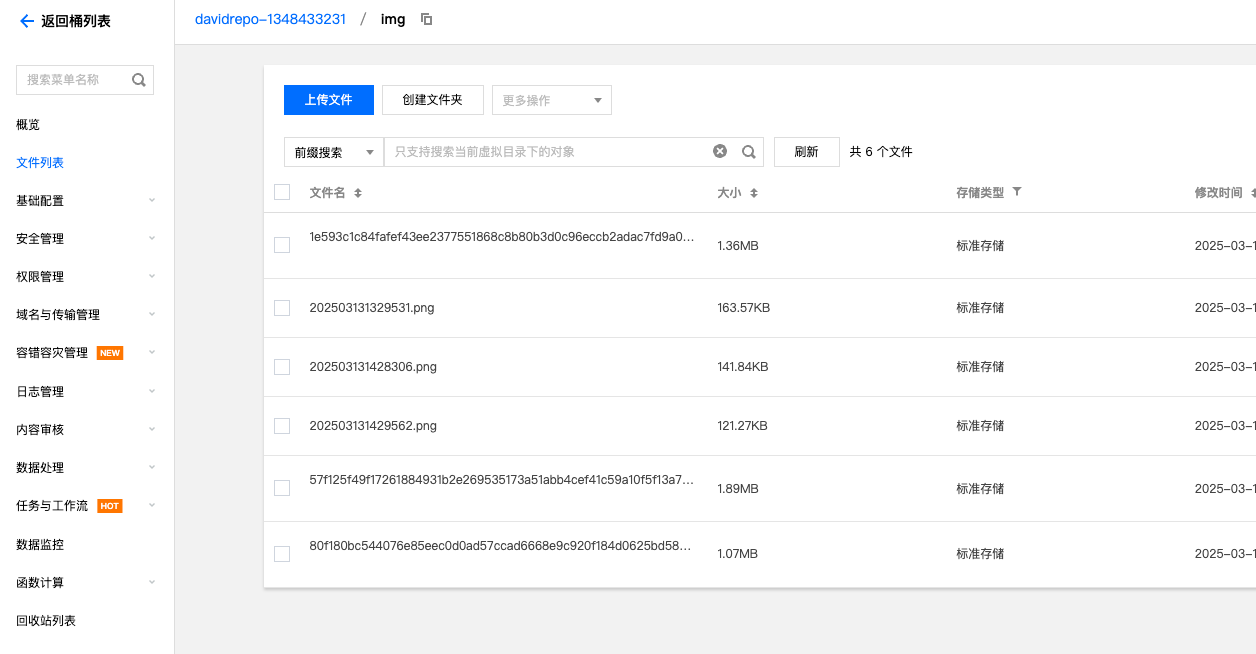Toggle the select-all checkbox in table header
This screenshot has height=654, width=1256.
point(282,192)
